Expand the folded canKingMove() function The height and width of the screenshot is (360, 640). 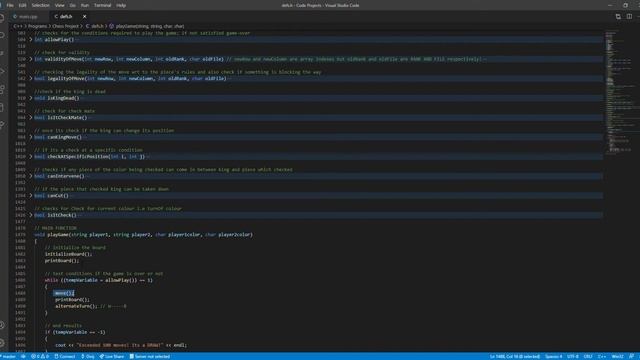point(31,137)
